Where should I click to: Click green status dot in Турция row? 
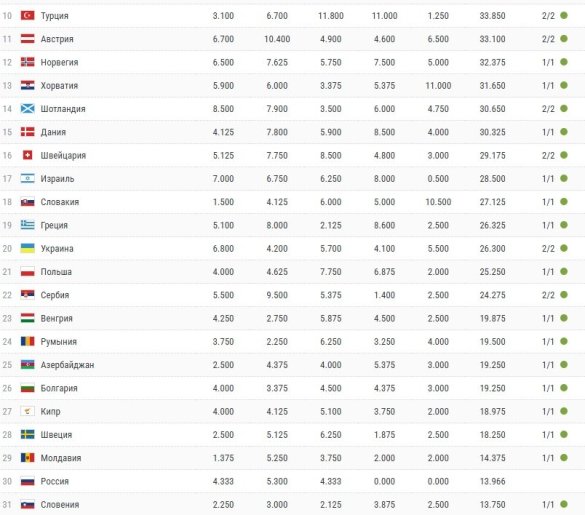pyautogui.click(x=564, y=15)
